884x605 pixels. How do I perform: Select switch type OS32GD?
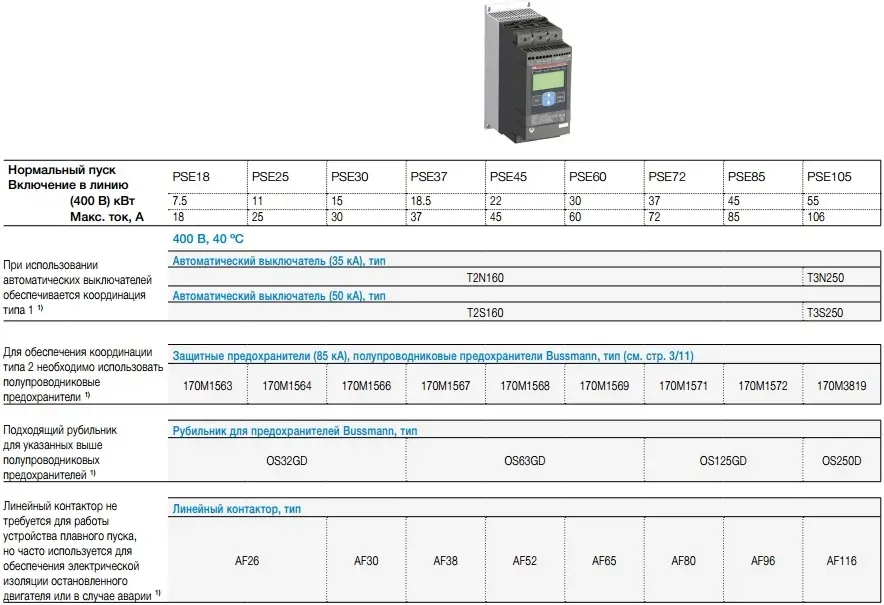pos(286,461)
